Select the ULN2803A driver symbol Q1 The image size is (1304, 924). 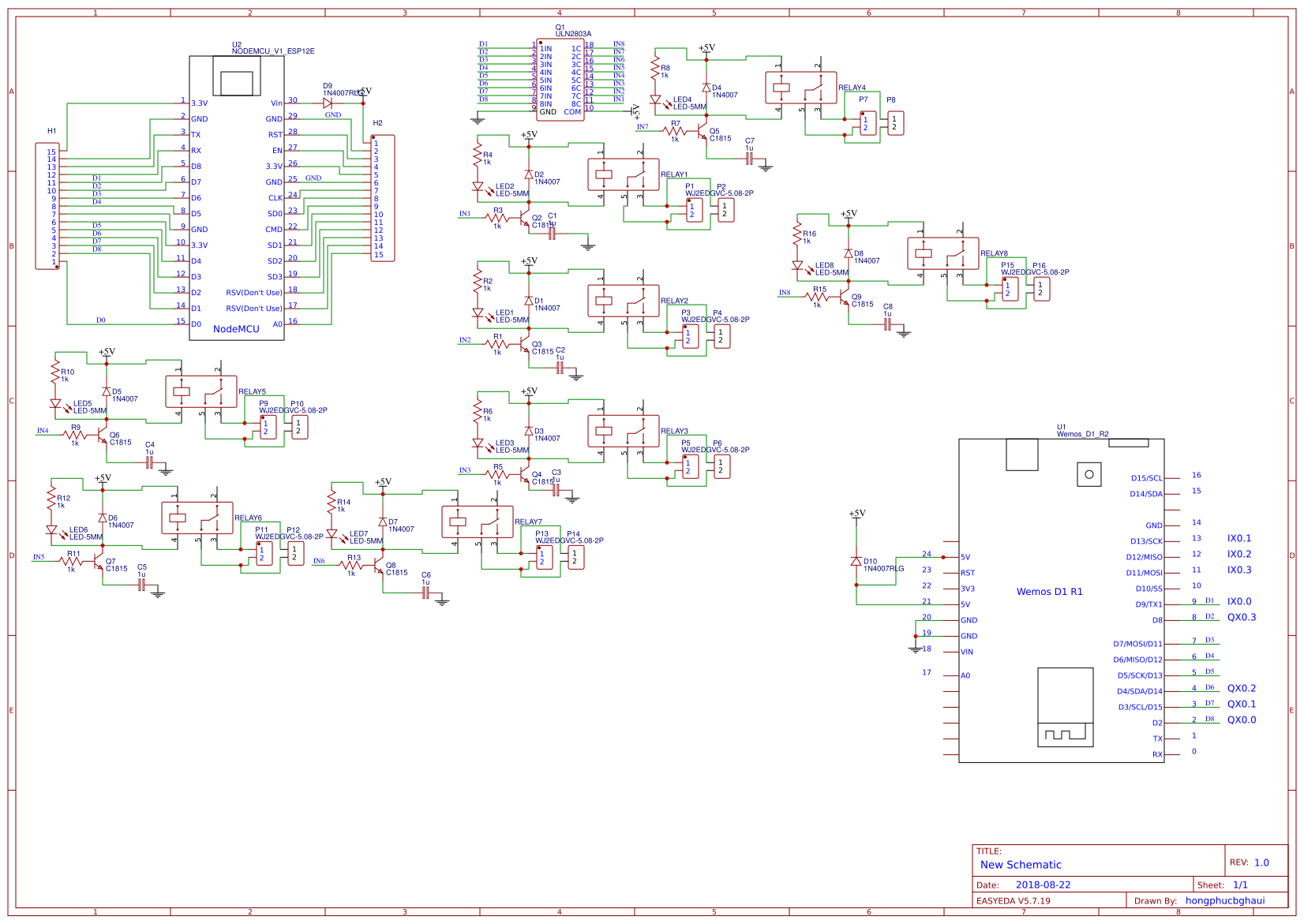click(563, 79)
